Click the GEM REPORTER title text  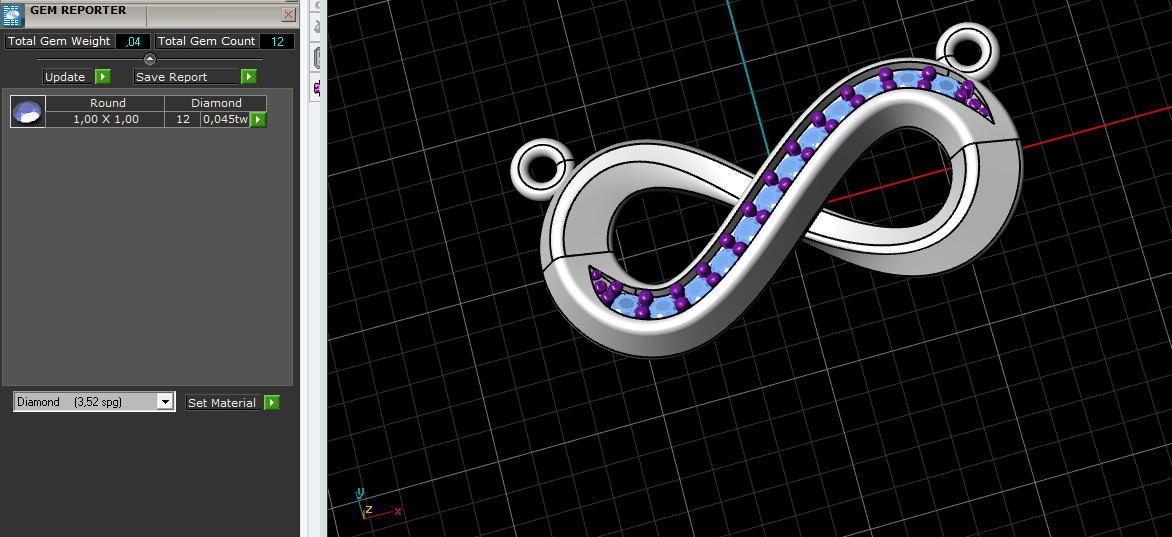[x=78, y=10]
